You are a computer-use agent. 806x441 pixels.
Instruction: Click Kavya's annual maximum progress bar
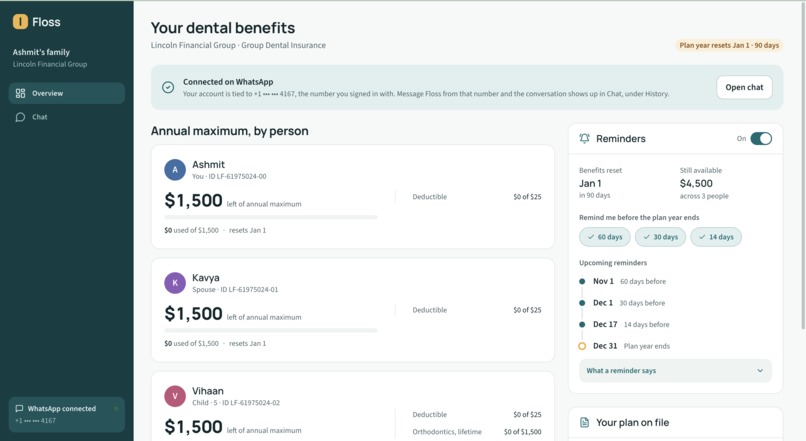point(271,330)
